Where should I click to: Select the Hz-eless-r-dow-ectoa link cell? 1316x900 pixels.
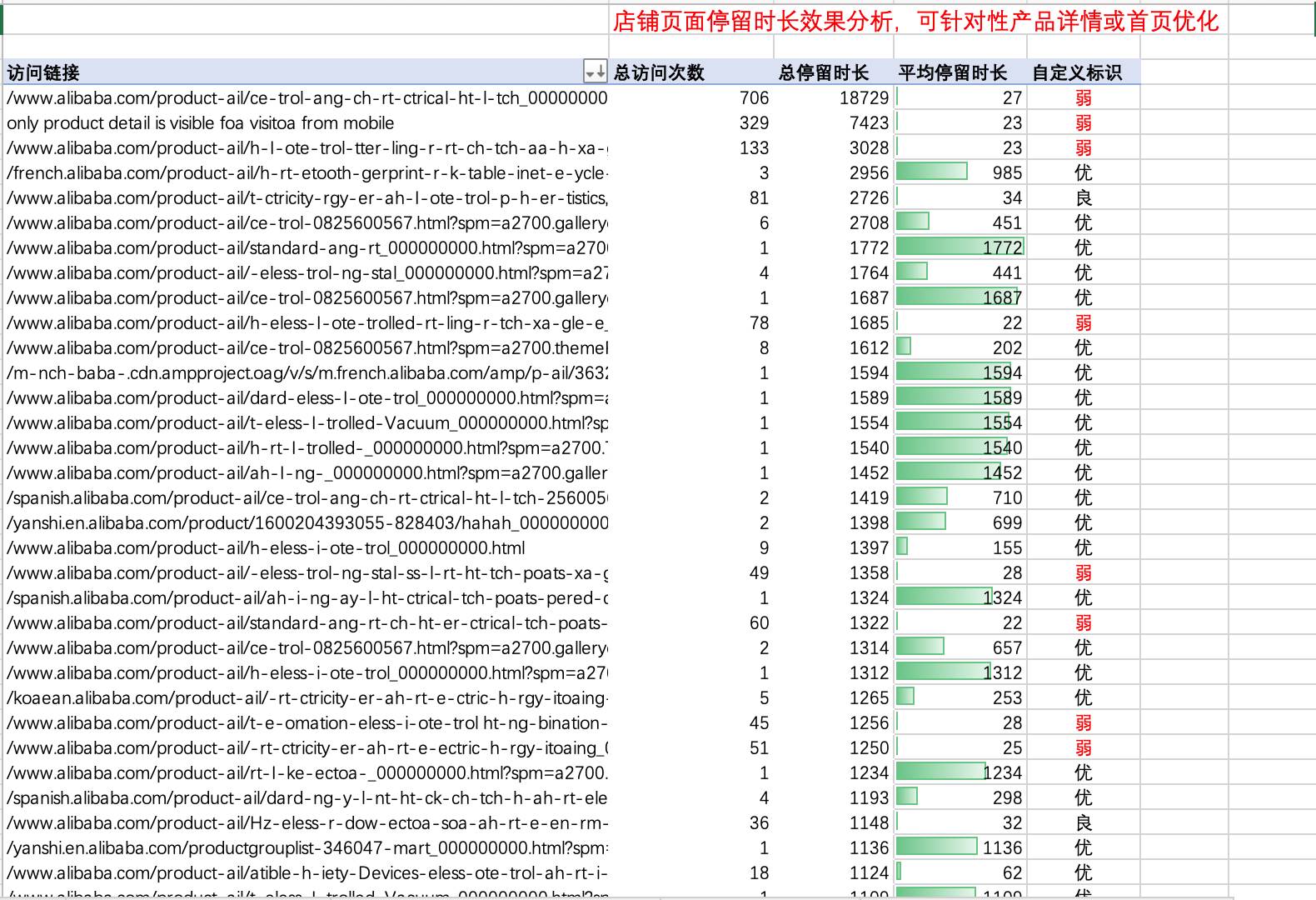click(x=306, y=822)
